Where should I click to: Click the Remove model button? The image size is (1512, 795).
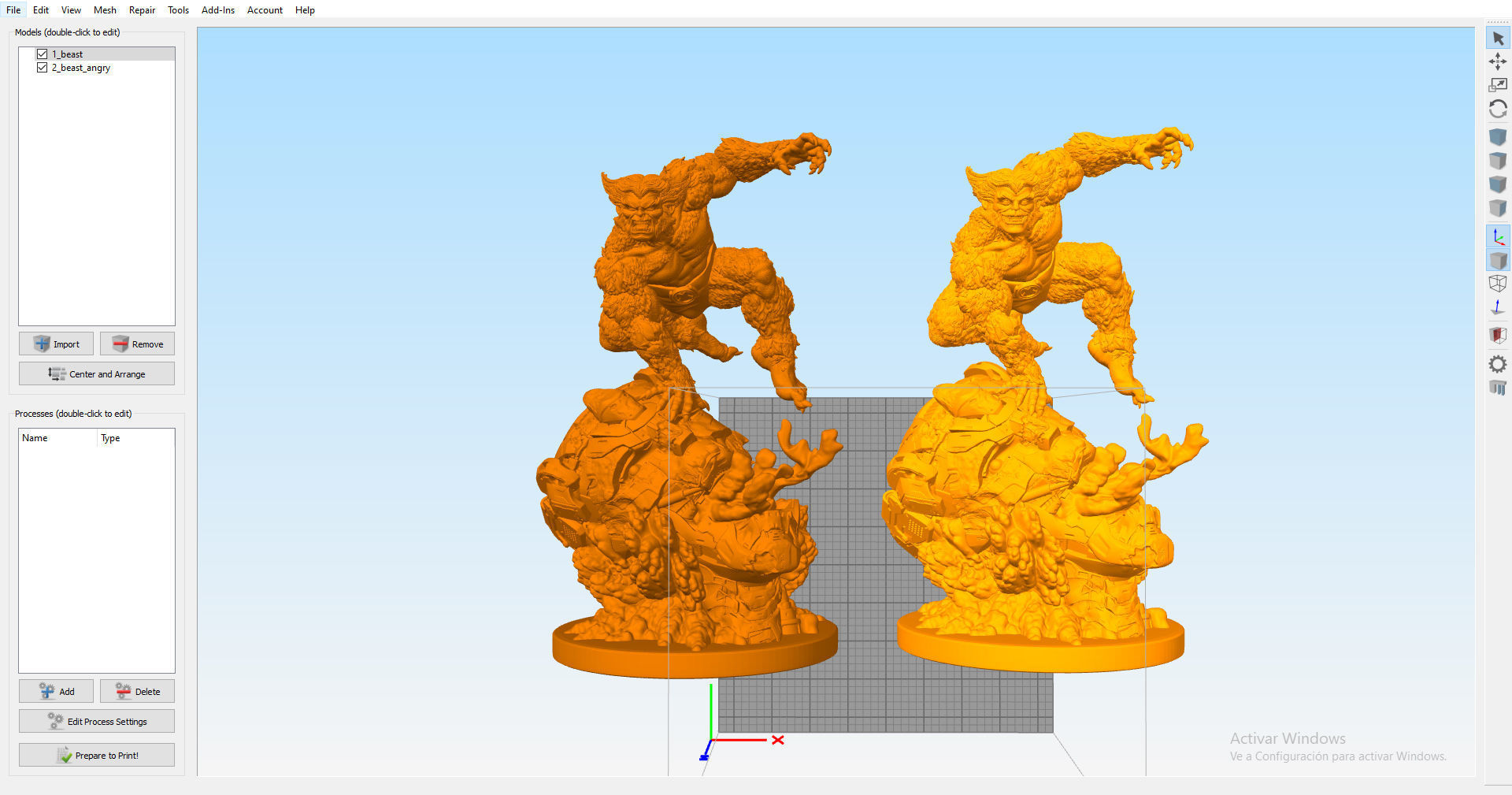tap(137, 344)
